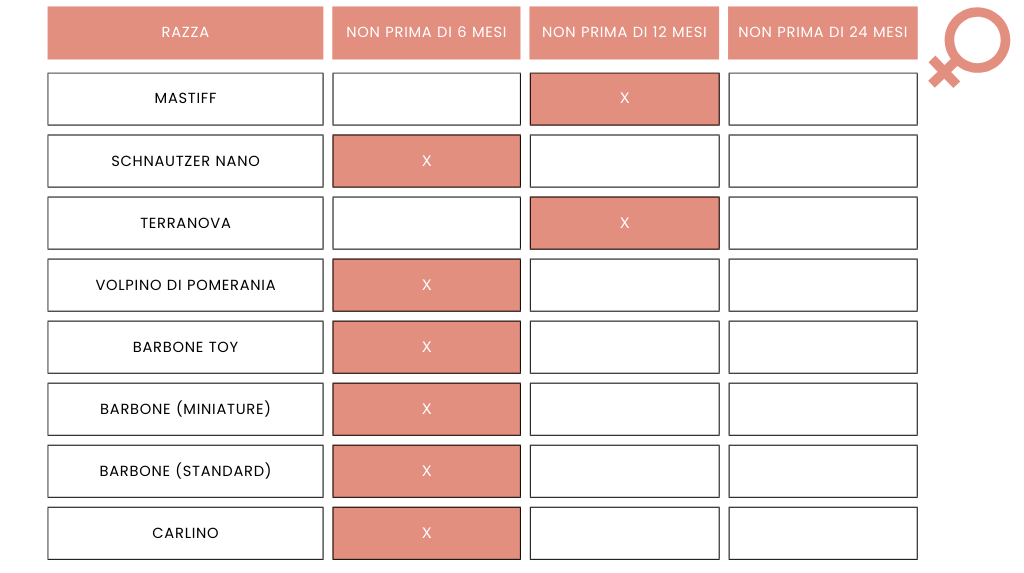
Task: Click the X in Terranova's 12 months cell
Action: [x=624, y=223]
